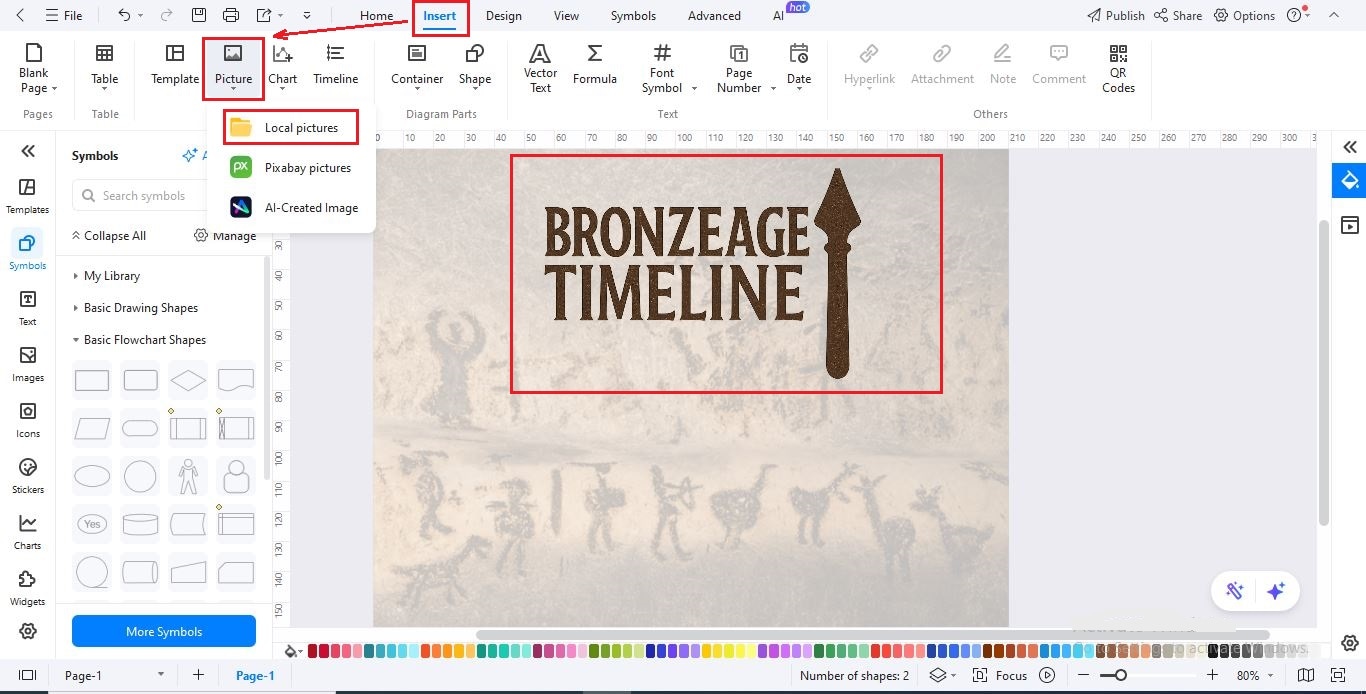Insert Vector Text
1366x694 pixels.
point(540,68)
